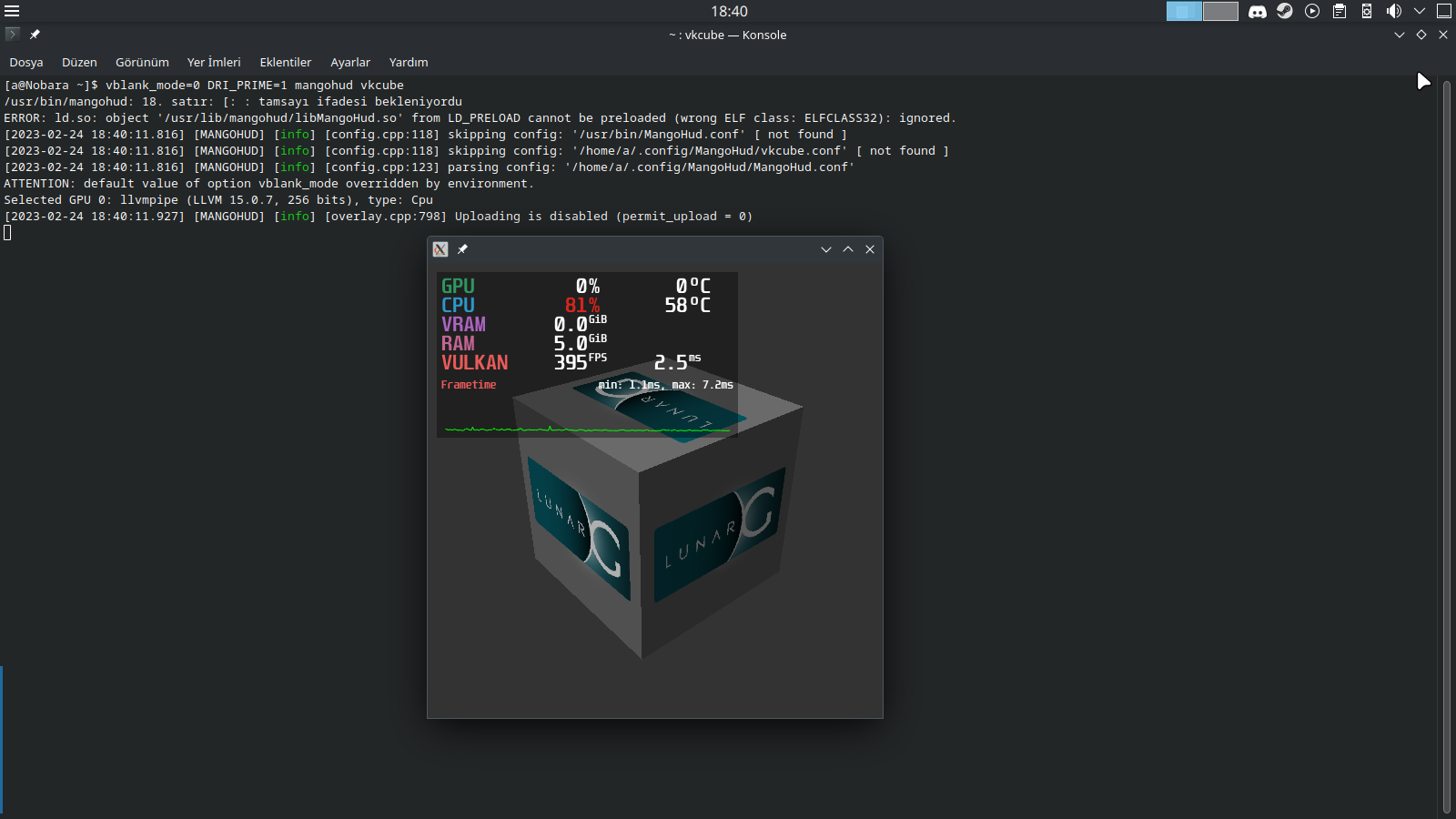
Task: Close the Konsole window
Action: (x=1443, y=35)
